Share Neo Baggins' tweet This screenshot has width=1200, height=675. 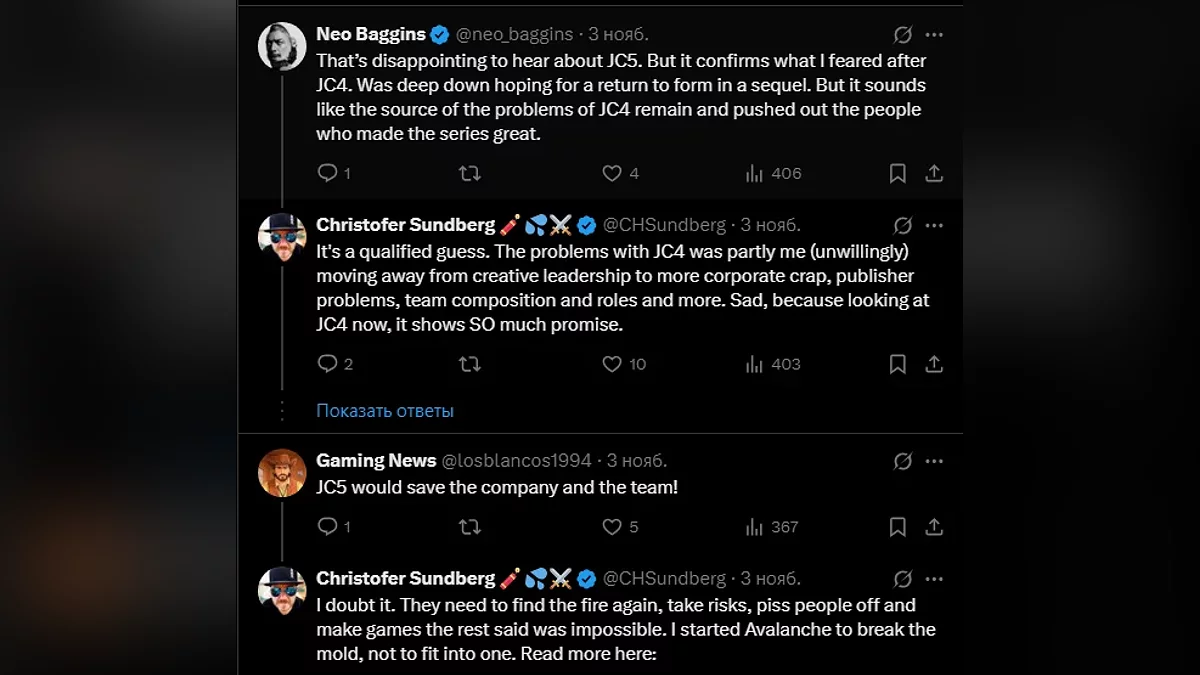[x=934, y=173]
